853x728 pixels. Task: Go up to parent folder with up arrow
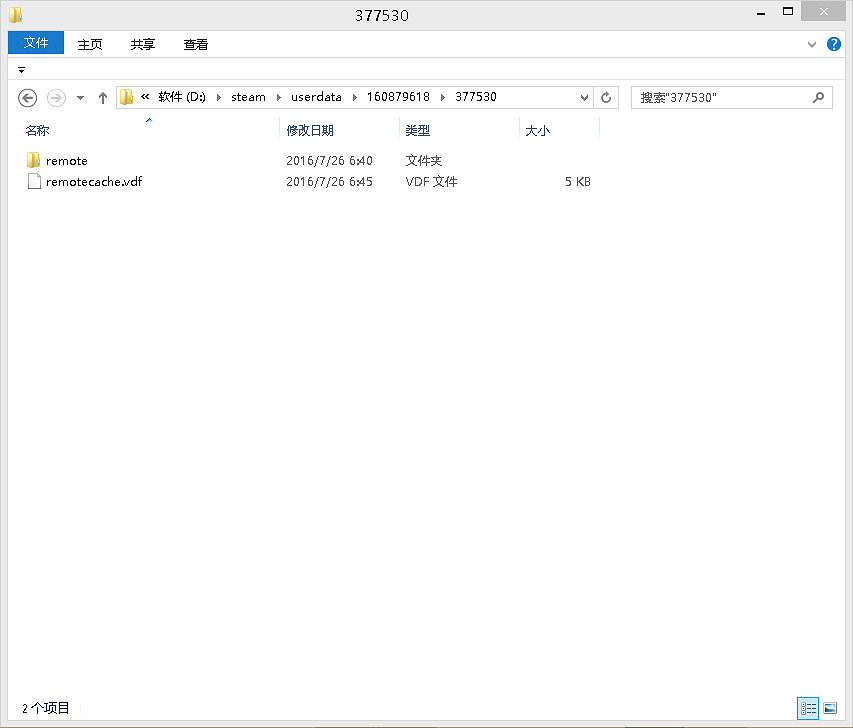tap(102, 97)
